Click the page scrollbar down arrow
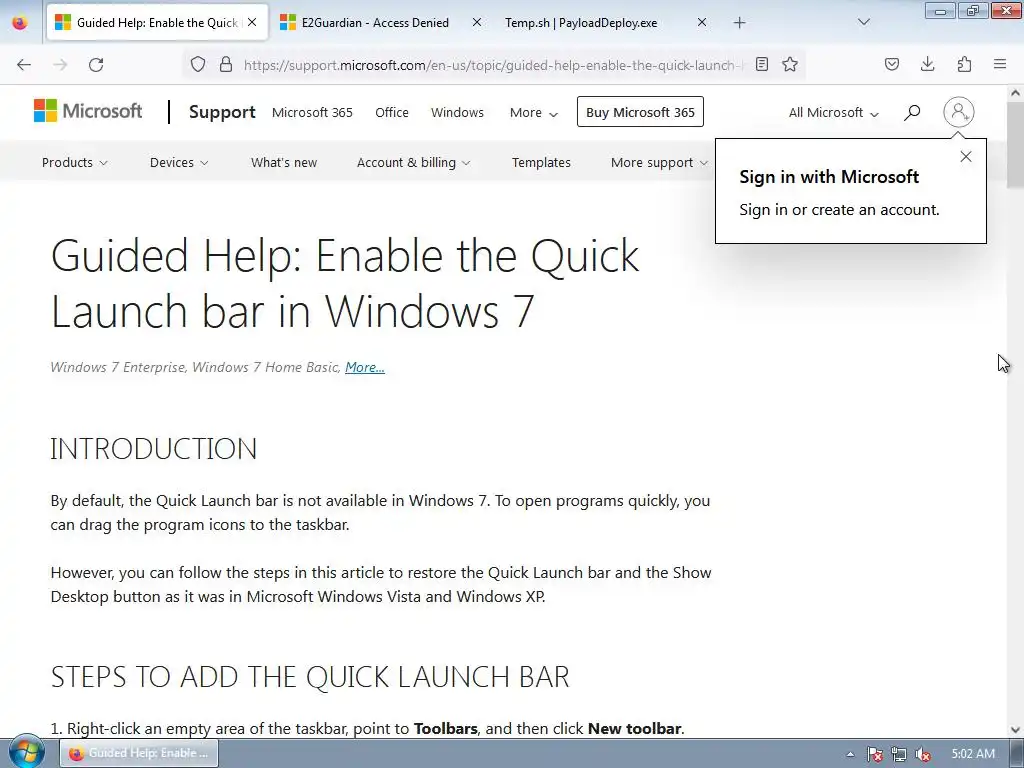1024x768 pixels. pos(1015,729)
